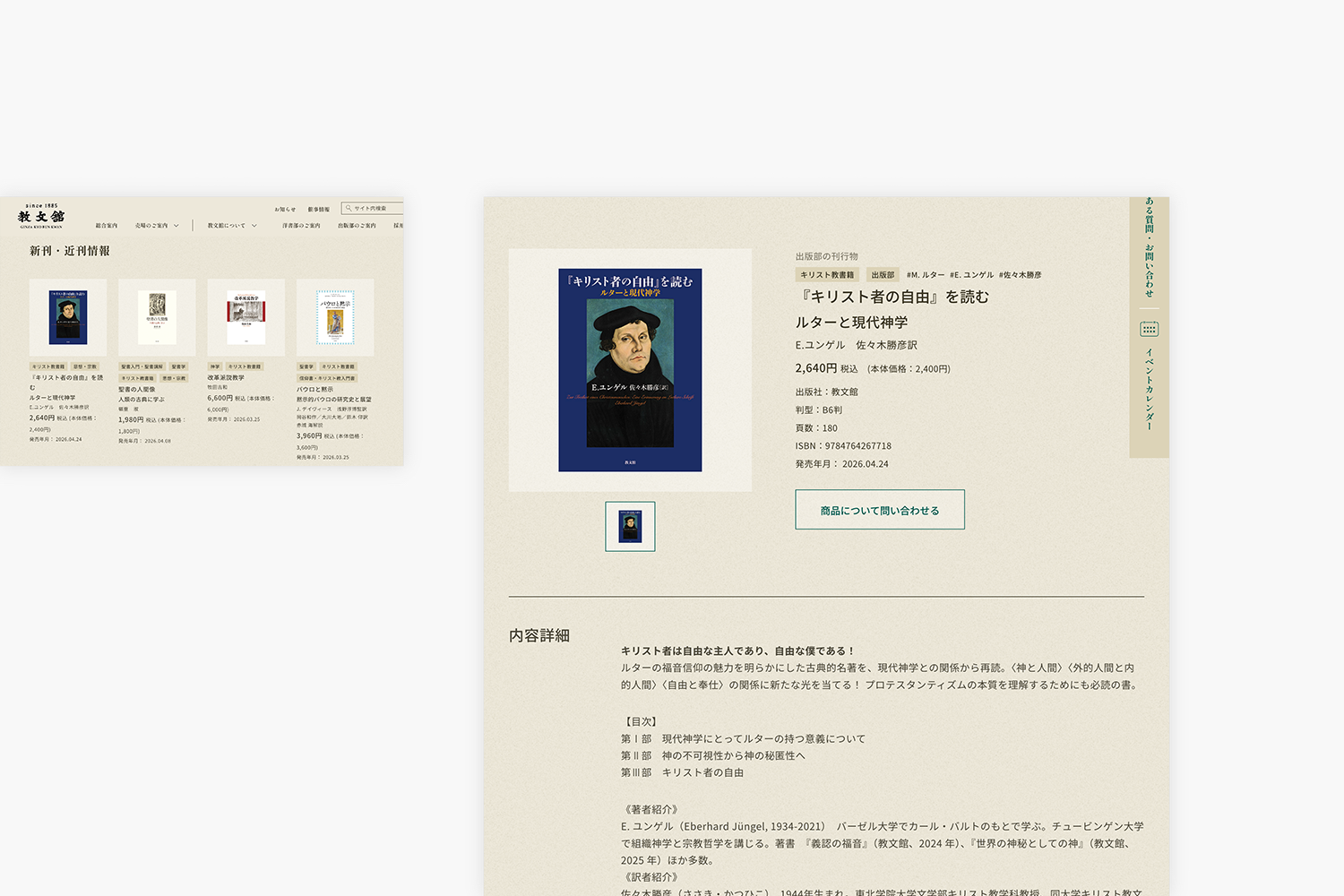Click the 教文館 logo in header
The height and width of the screenshot is (896, 1344).
coord(41,216)
